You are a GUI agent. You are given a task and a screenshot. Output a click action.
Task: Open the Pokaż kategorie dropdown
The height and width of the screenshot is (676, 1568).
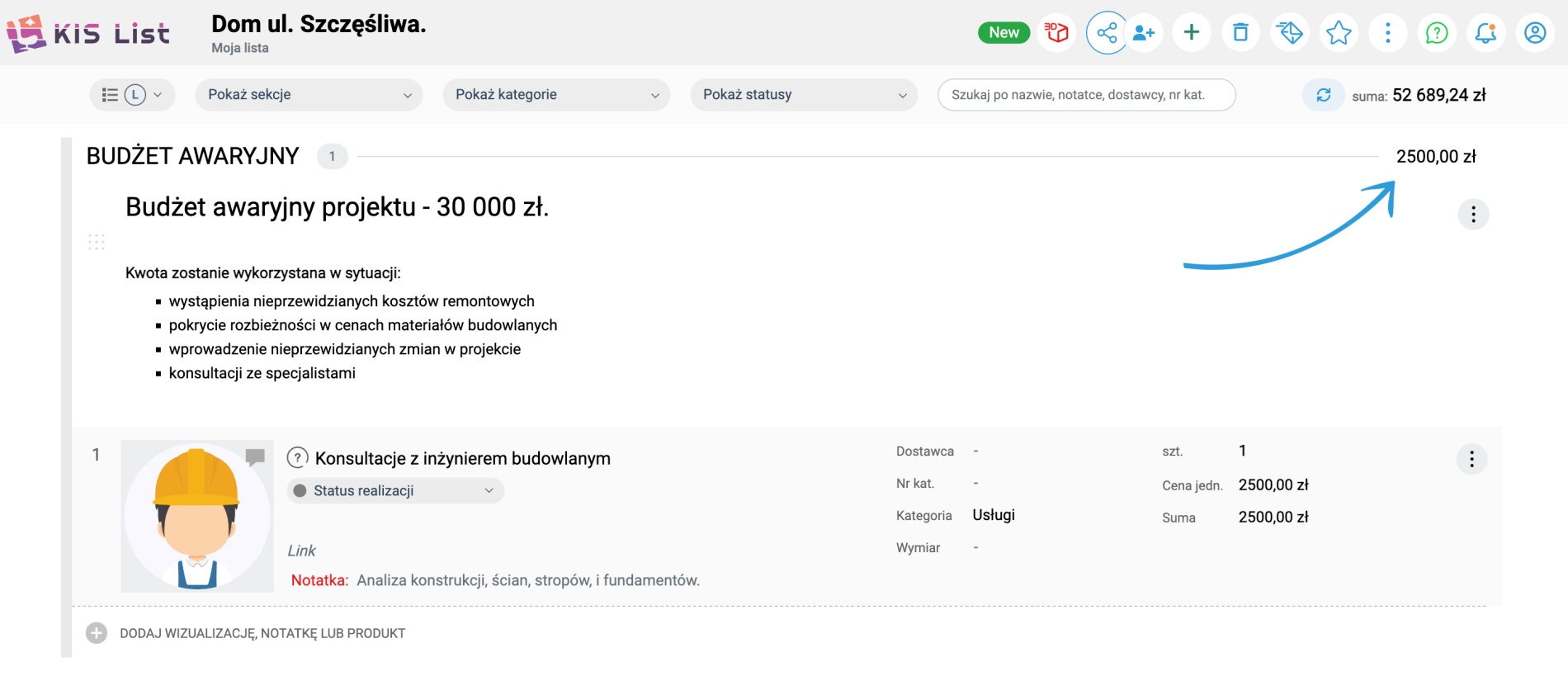tap(556, 95)
